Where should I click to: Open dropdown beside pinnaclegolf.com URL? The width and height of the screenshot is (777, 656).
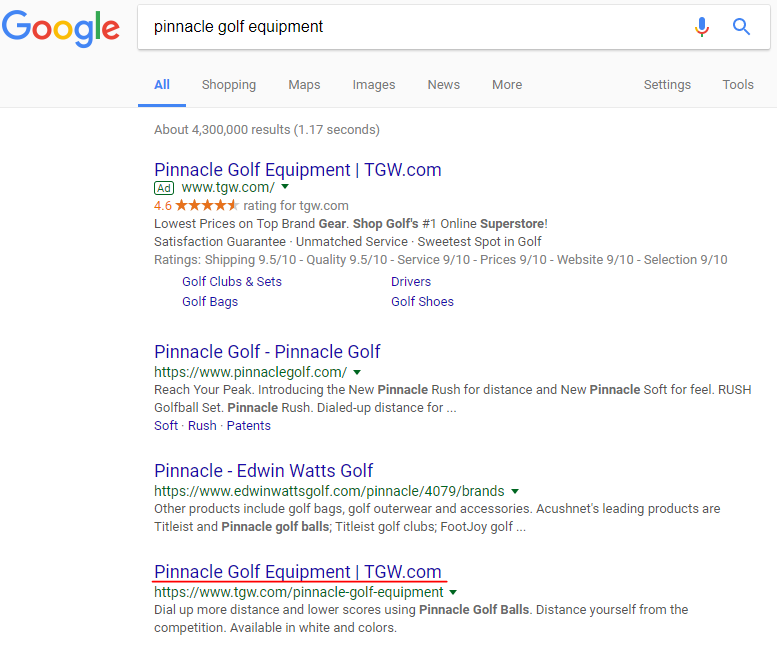point(357,372)
